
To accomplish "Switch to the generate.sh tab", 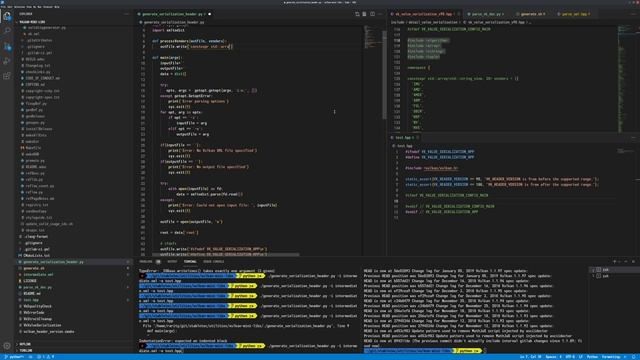I will coord(532,14).
